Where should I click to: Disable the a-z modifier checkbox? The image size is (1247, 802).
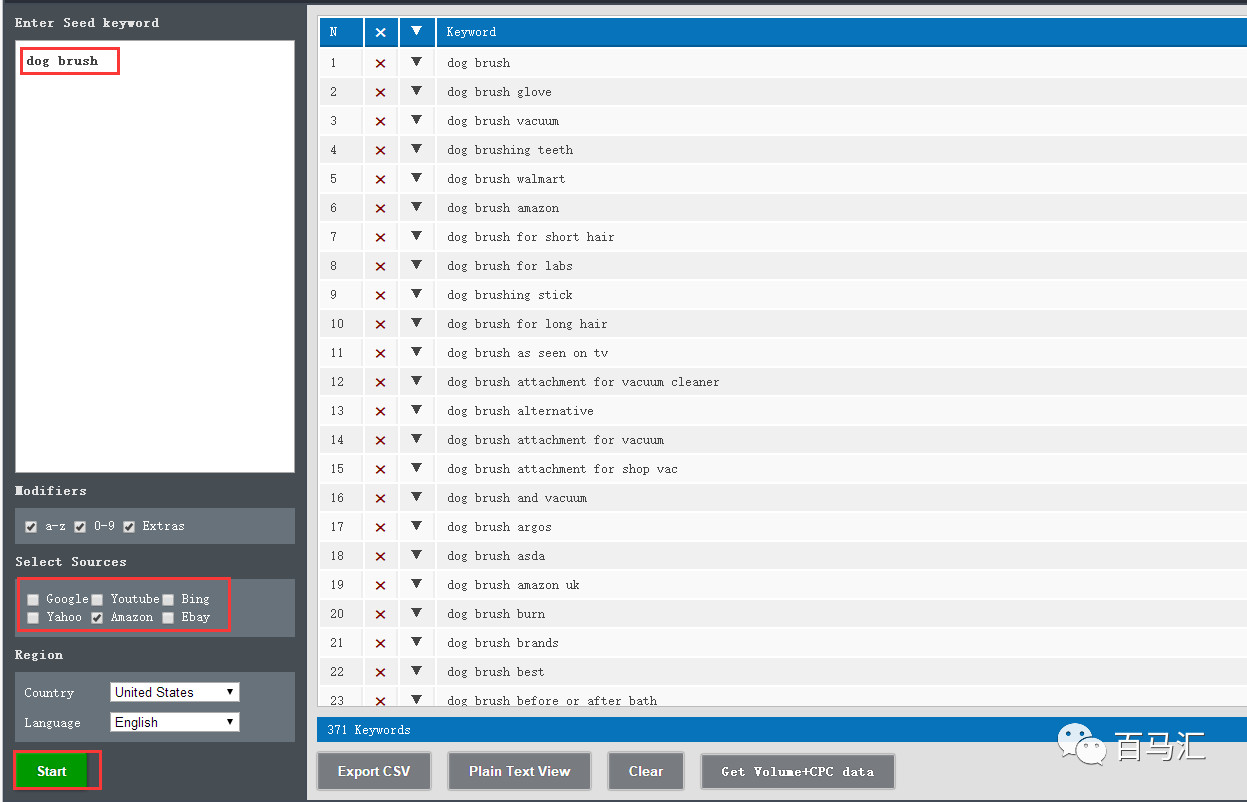32,527
